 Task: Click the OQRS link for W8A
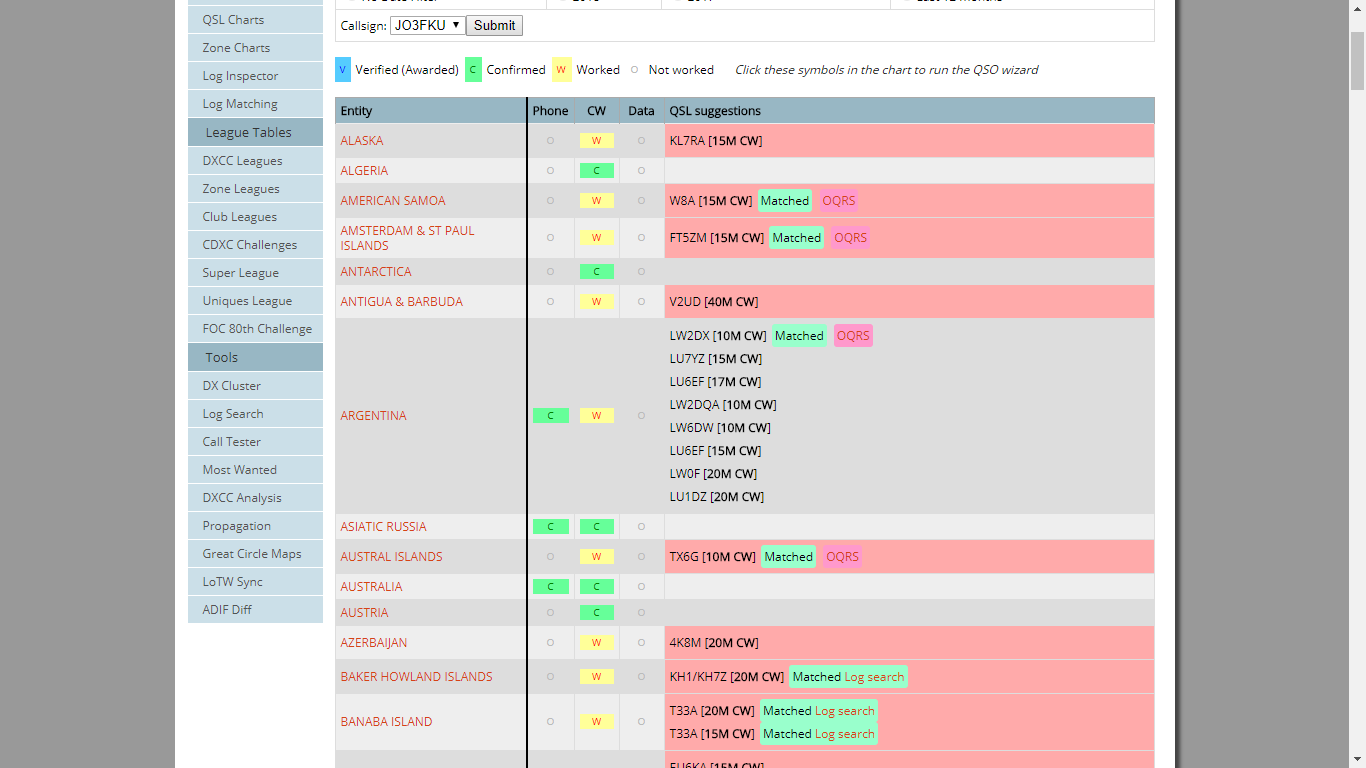coord(838,201)
